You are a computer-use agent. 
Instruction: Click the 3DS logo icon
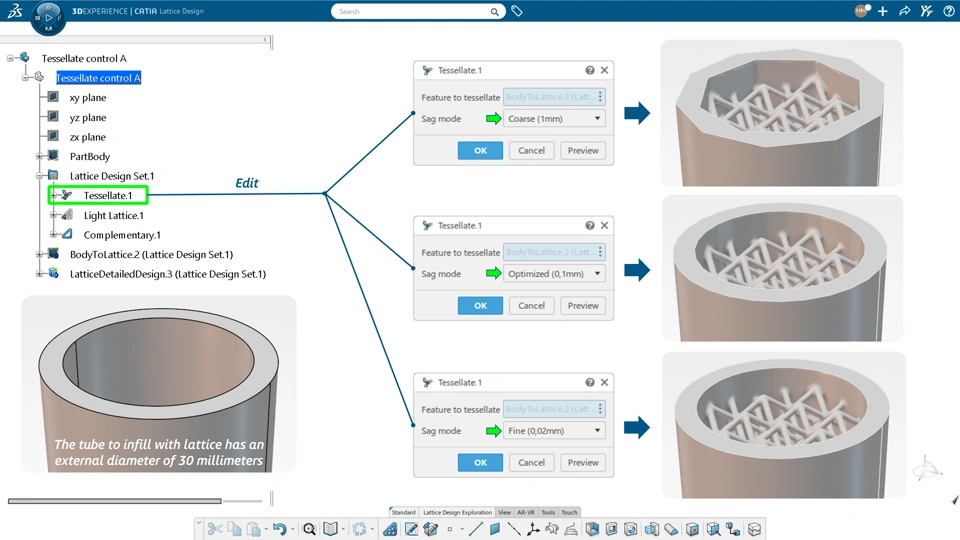pos(15,11)
